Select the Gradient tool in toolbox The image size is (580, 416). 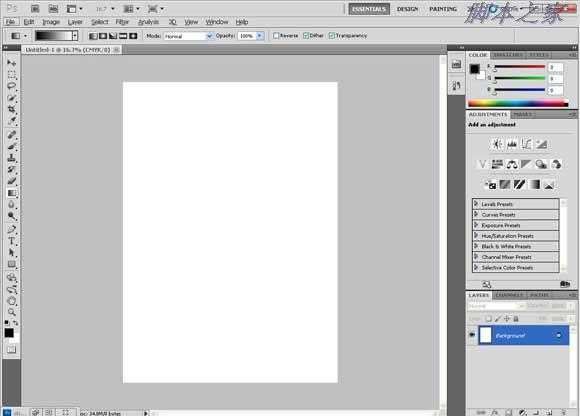(x=11, y=193)
